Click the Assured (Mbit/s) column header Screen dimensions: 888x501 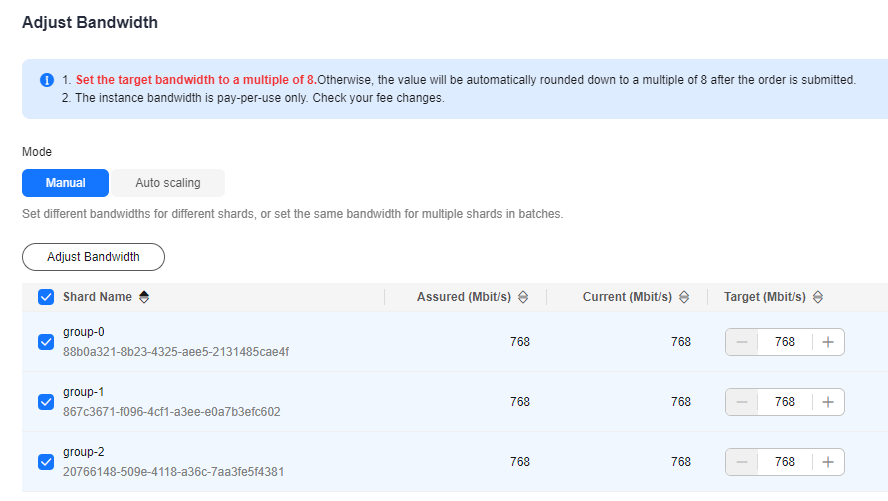point(464,297)
